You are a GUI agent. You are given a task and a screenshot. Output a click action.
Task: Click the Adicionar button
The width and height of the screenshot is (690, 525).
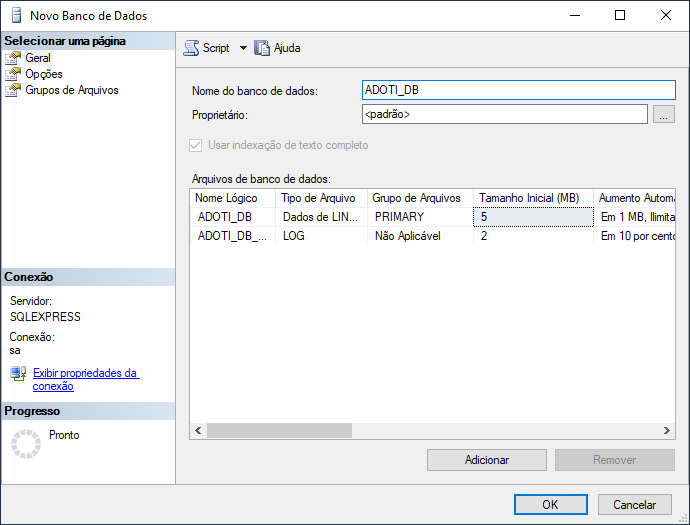click(x=487, y=460)
